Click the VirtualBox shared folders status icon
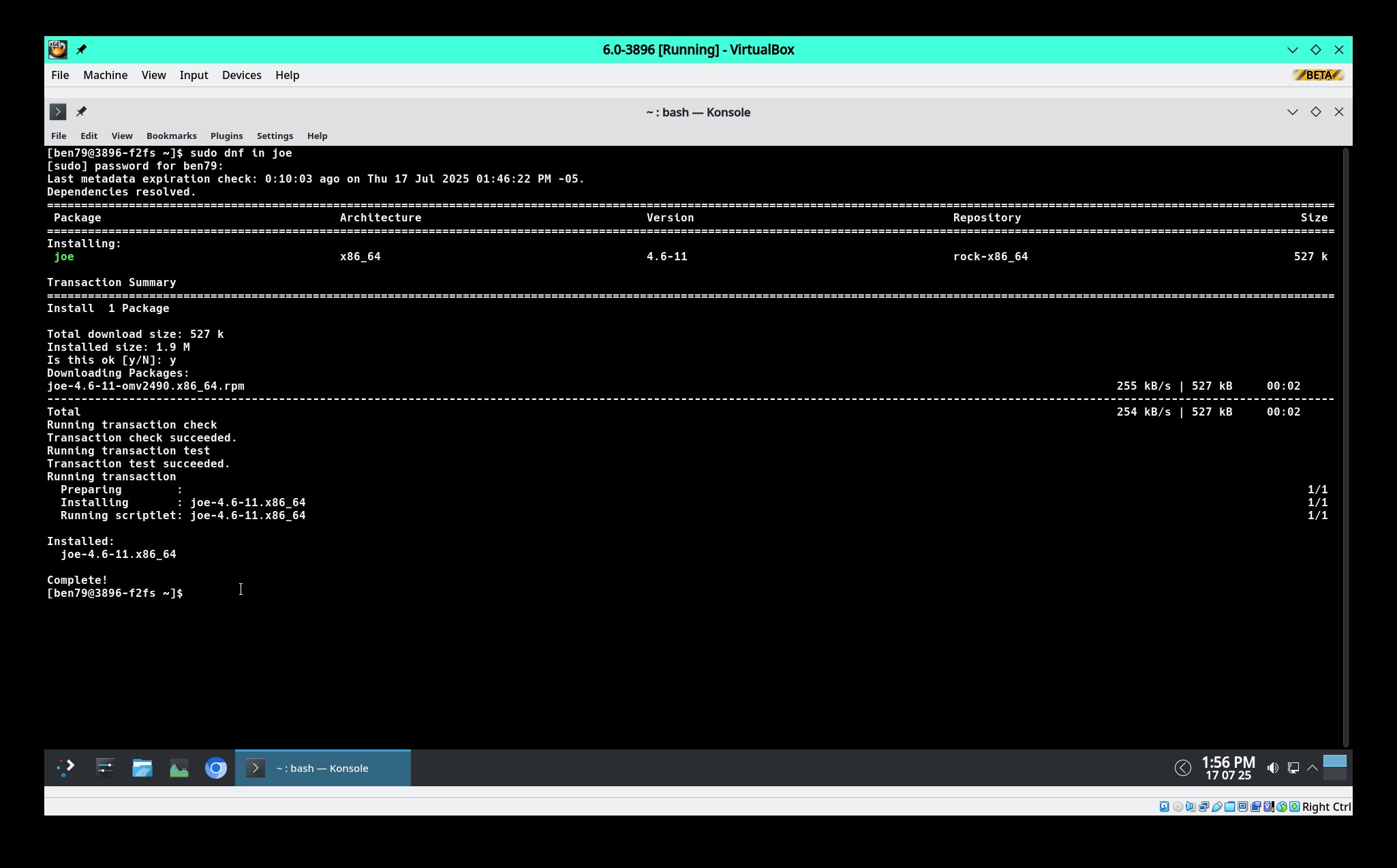1397x868 pixels. point(1230,807)
